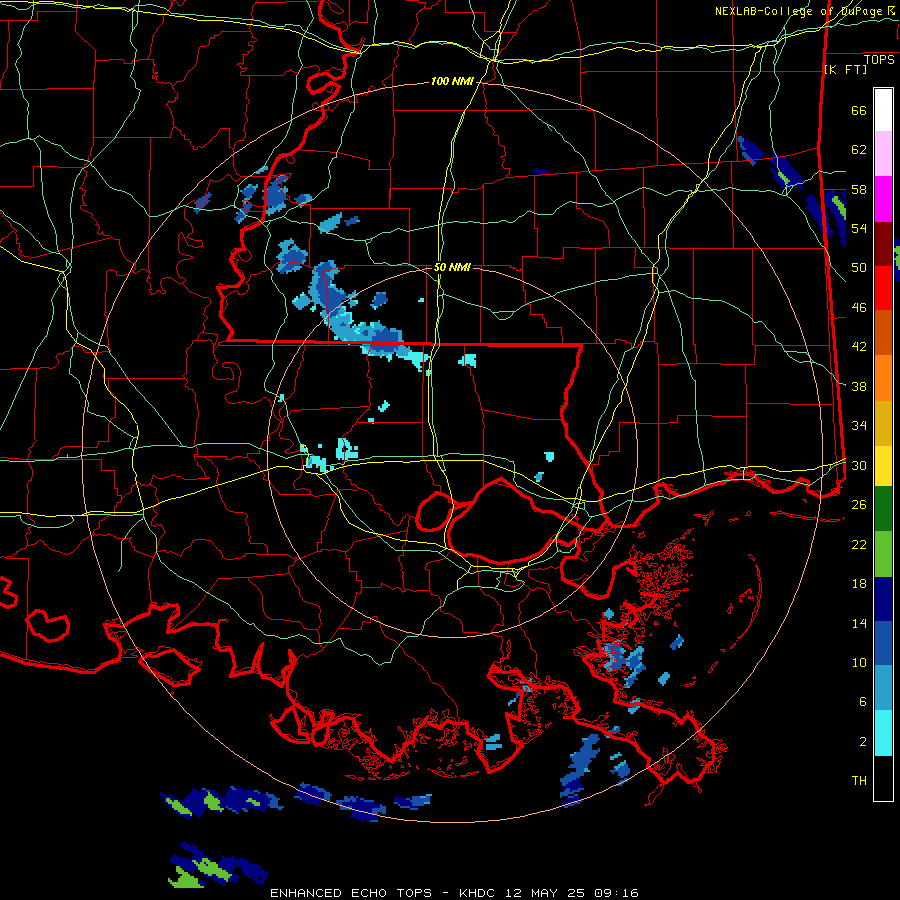Click the ENHANCED ECHO TOPS caption
This screenshot has height=900, width=900.
coord(351,893)
